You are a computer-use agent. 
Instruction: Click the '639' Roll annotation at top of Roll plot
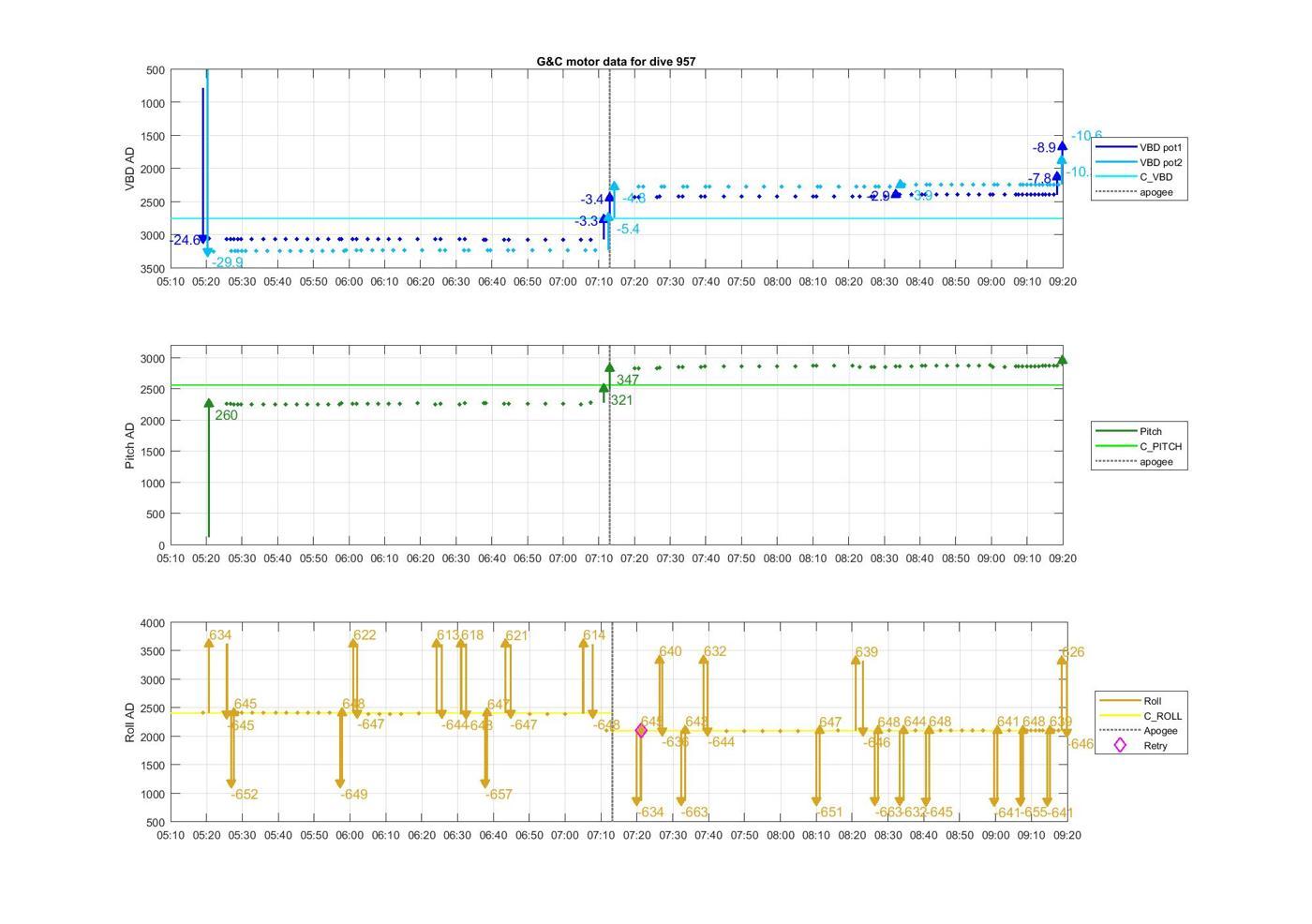[867, 652]
